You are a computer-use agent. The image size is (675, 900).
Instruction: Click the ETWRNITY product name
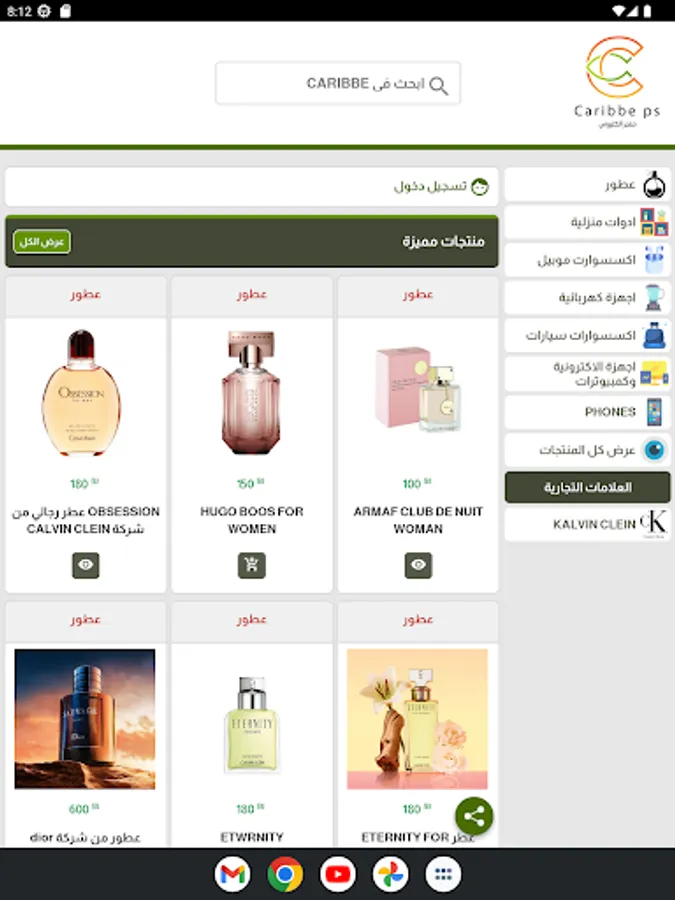(251, 837)
